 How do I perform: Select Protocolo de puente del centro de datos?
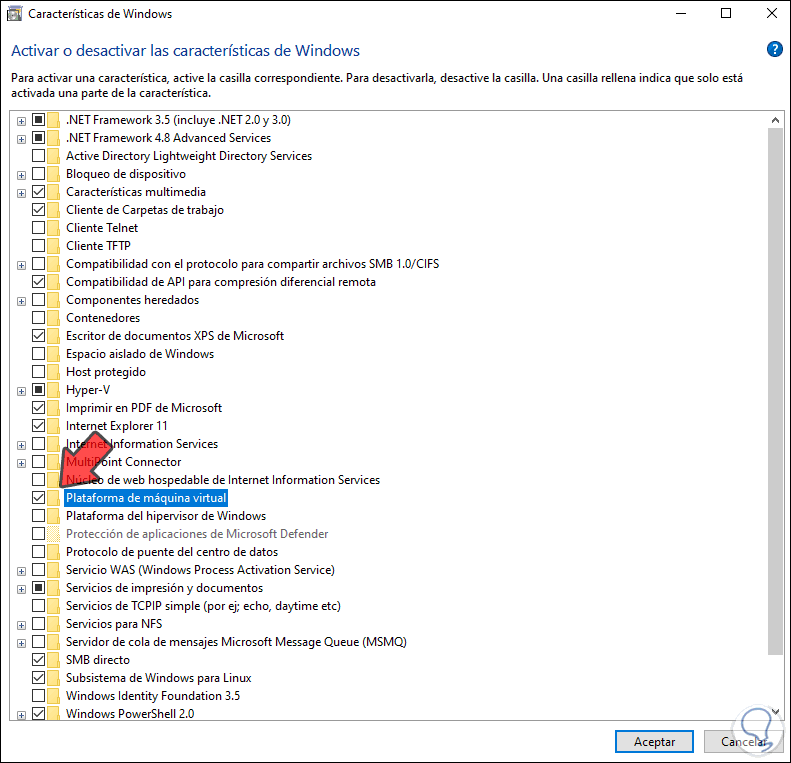(x=172, y=552)
